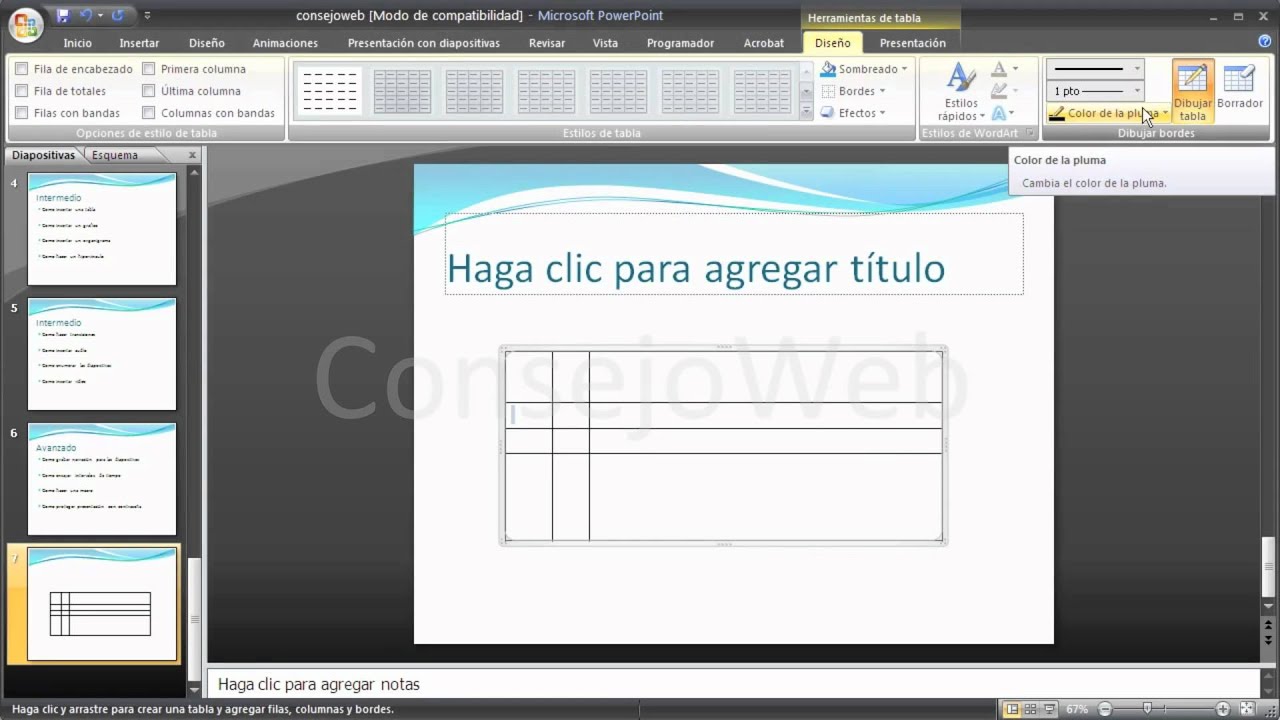This screenshot has height=720, width=1280.
Task: Apply the second table style thumbnail
Action: 402,91
